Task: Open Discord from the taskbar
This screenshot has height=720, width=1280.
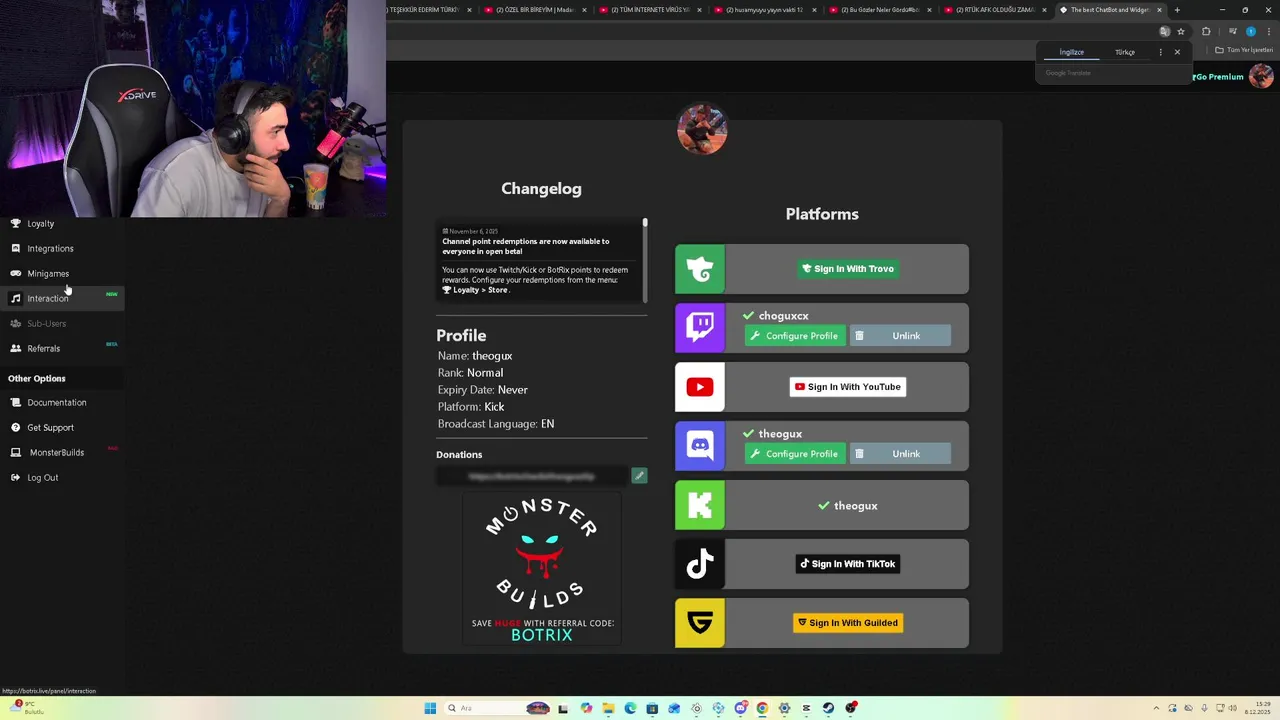Action: (x=740, y=708)
